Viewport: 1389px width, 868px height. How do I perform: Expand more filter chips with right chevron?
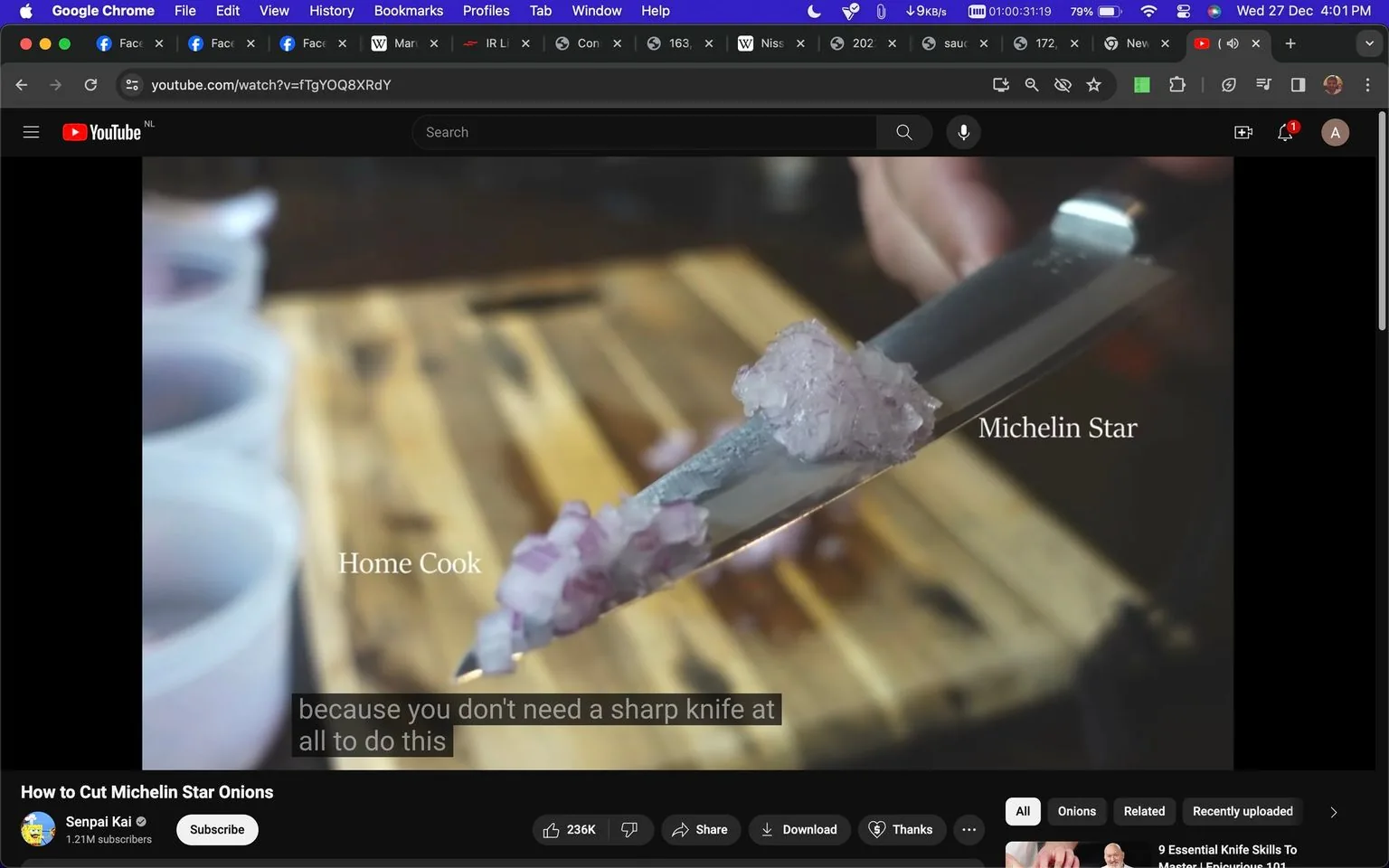click(1333, 811)
